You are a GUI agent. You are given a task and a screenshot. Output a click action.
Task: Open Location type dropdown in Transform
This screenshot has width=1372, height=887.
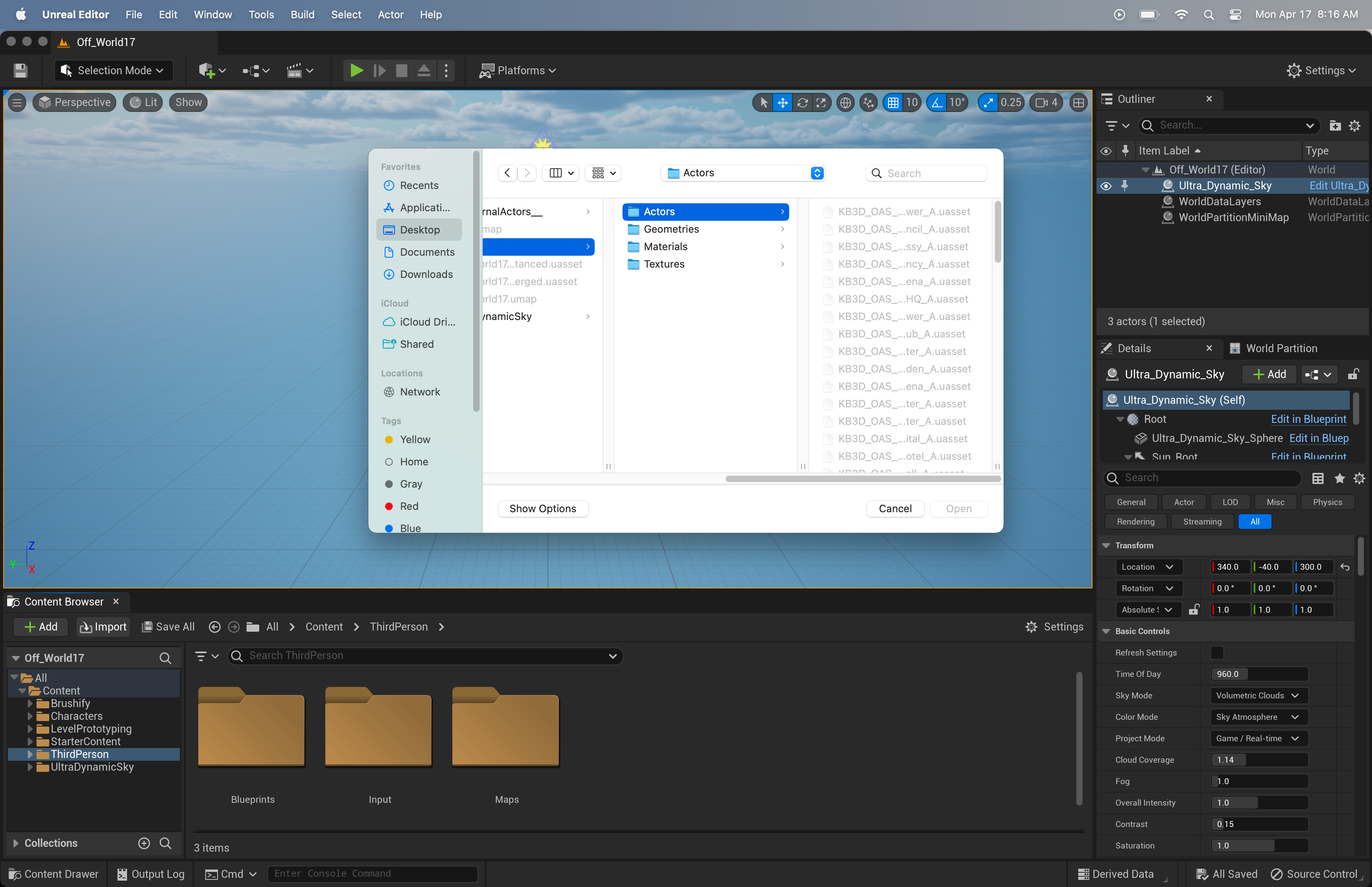point(1148,567)
